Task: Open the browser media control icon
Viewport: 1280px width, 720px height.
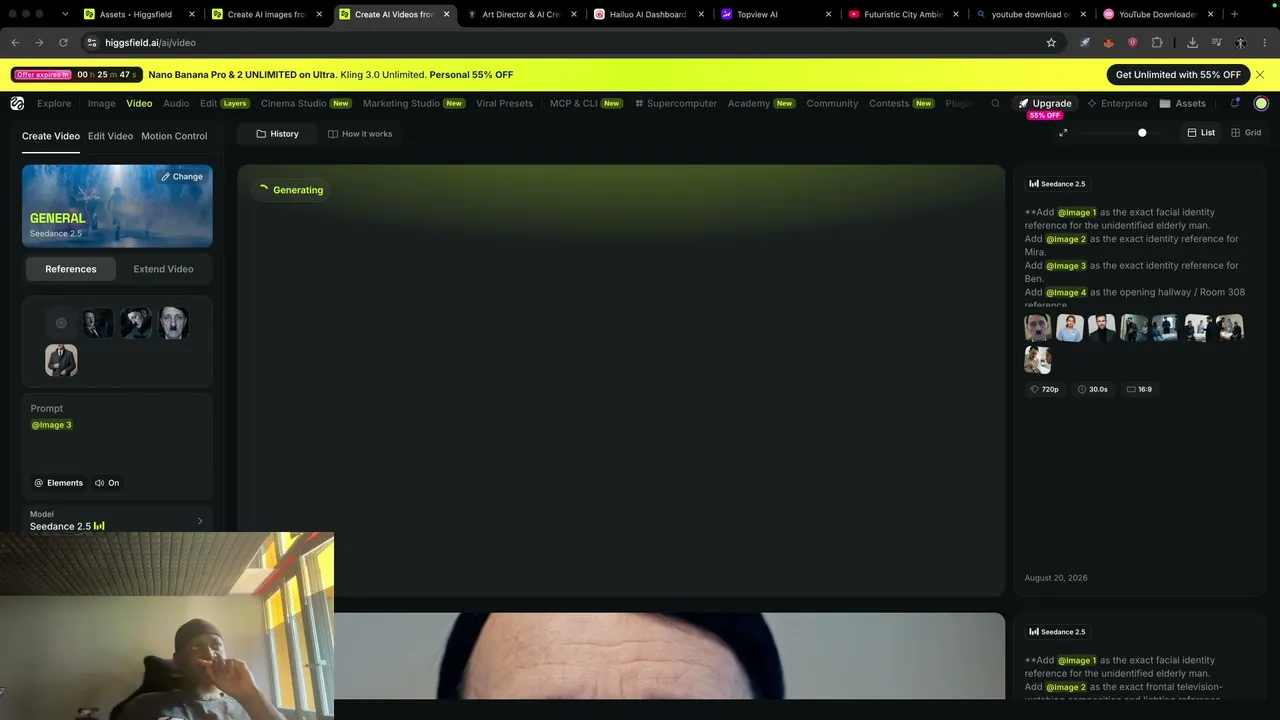Action: tap(1216, 43)
